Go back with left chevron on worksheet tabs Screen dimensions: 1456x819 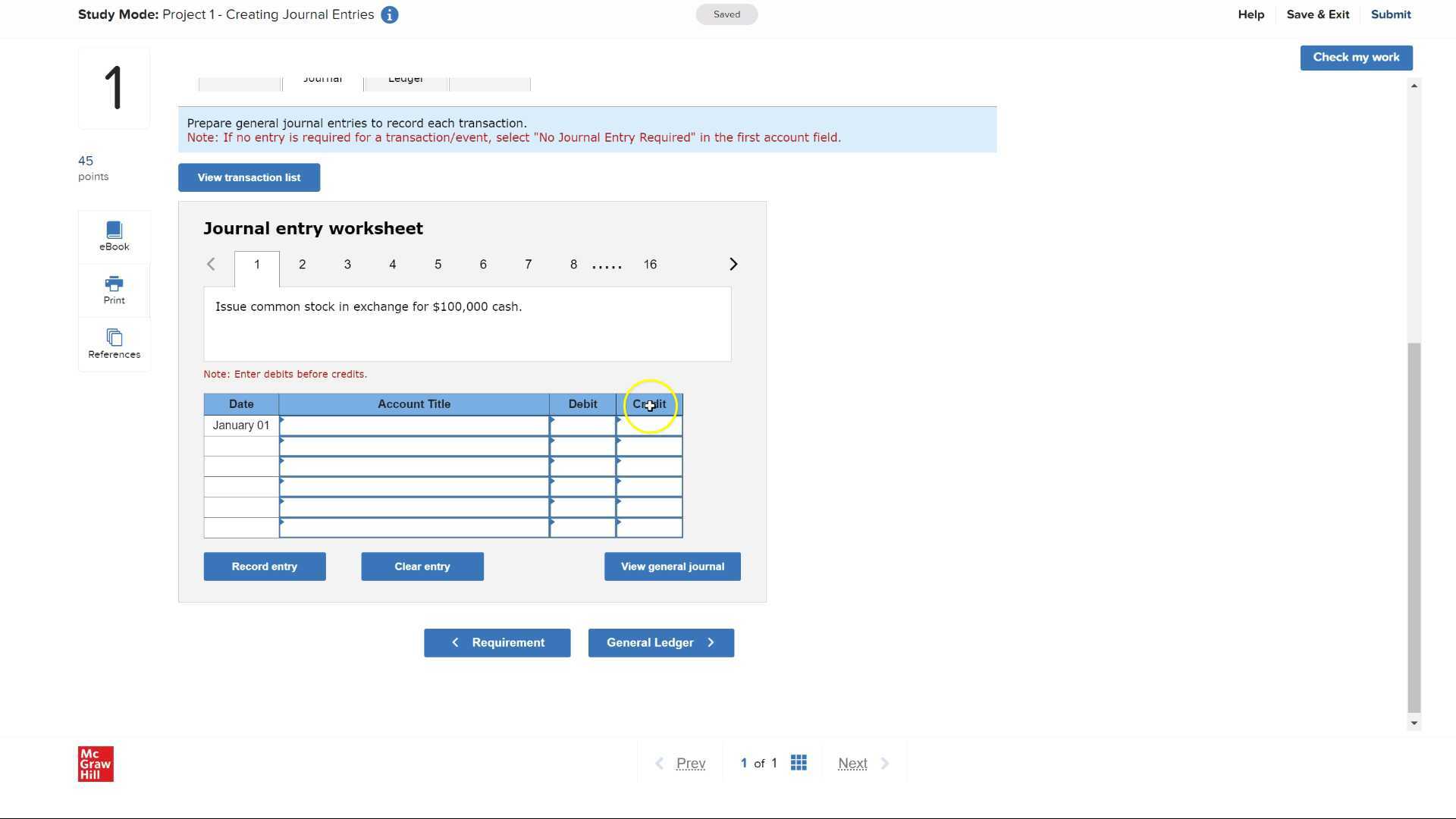[211, 264]
